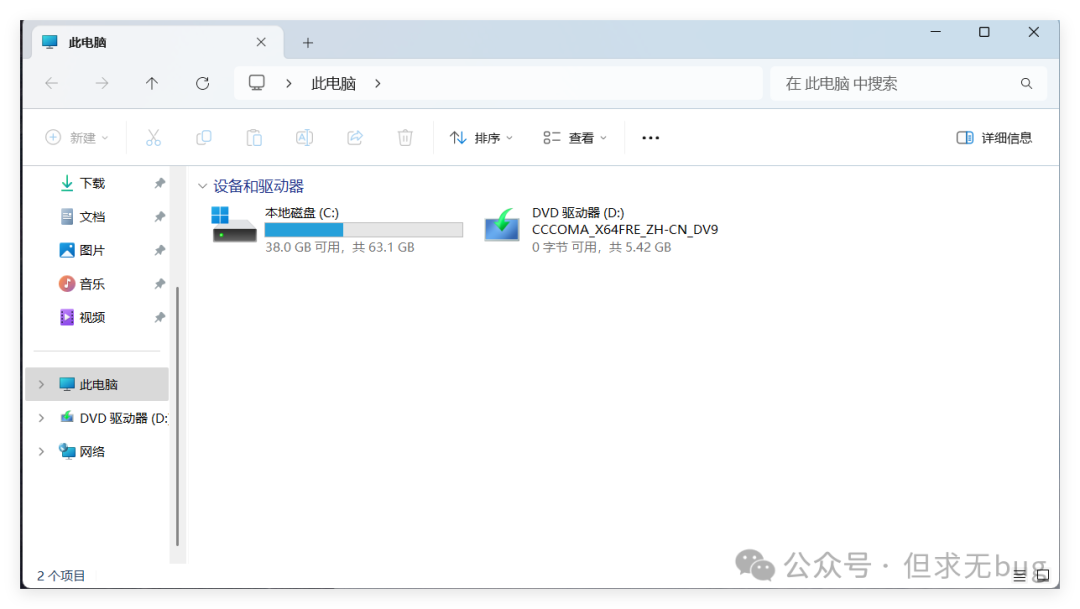Click the Copy icon in toolbar

click(x=204, y=138)
